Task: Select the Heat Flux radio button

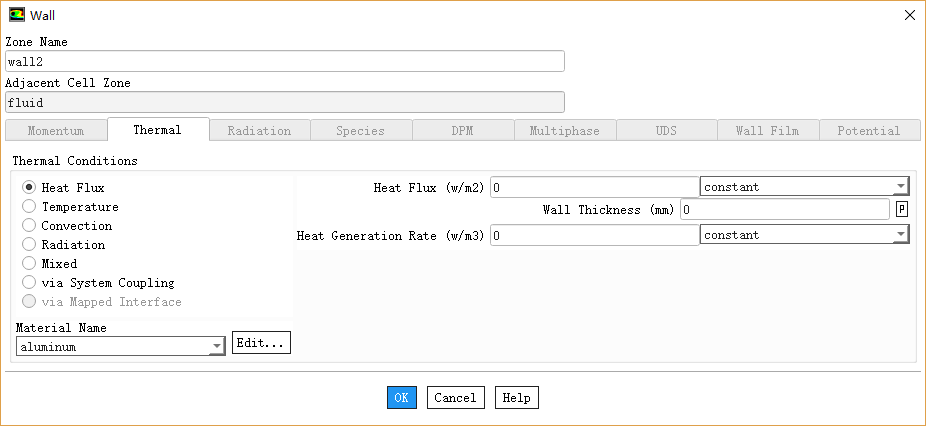Action: click(29, 187)
